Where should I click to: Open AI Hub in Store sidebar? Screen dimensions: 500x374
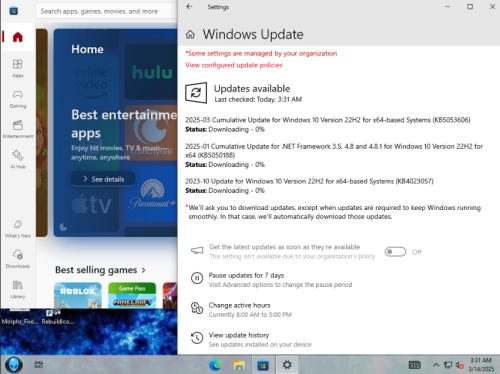coord(18,160)
